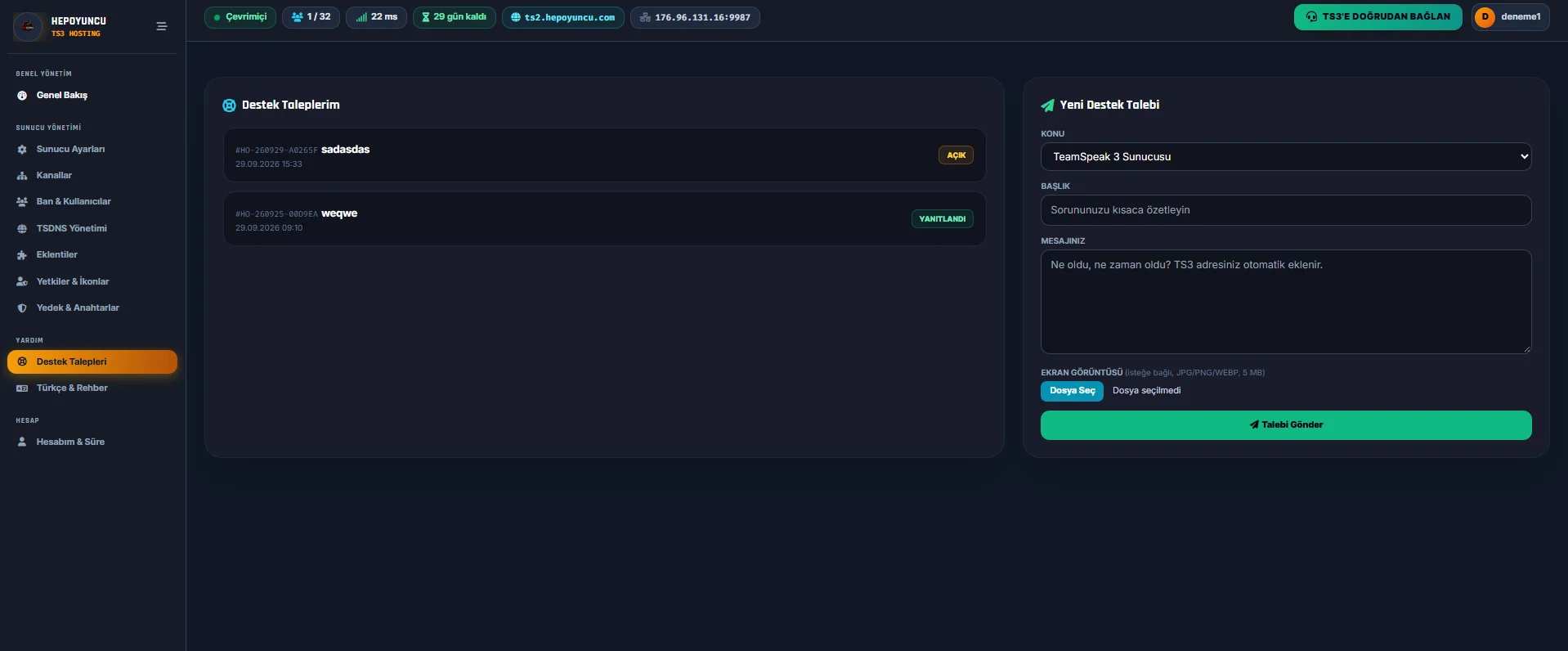Viewport: 1568px width, 651px height.
Task: Click the Hepoyuncu logo avatar
Action: pos(28,27)
